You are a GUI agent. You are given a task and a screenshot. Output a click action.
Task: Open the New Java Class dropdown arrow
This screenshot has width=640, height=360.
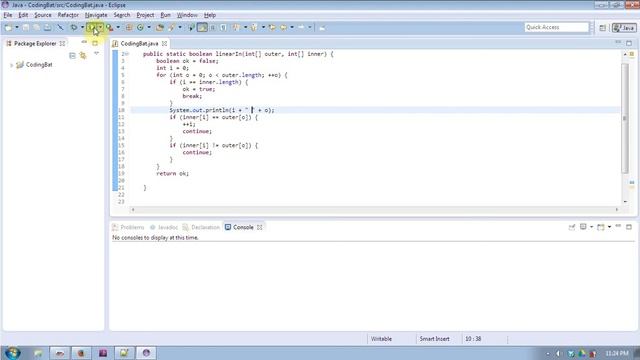149,27
